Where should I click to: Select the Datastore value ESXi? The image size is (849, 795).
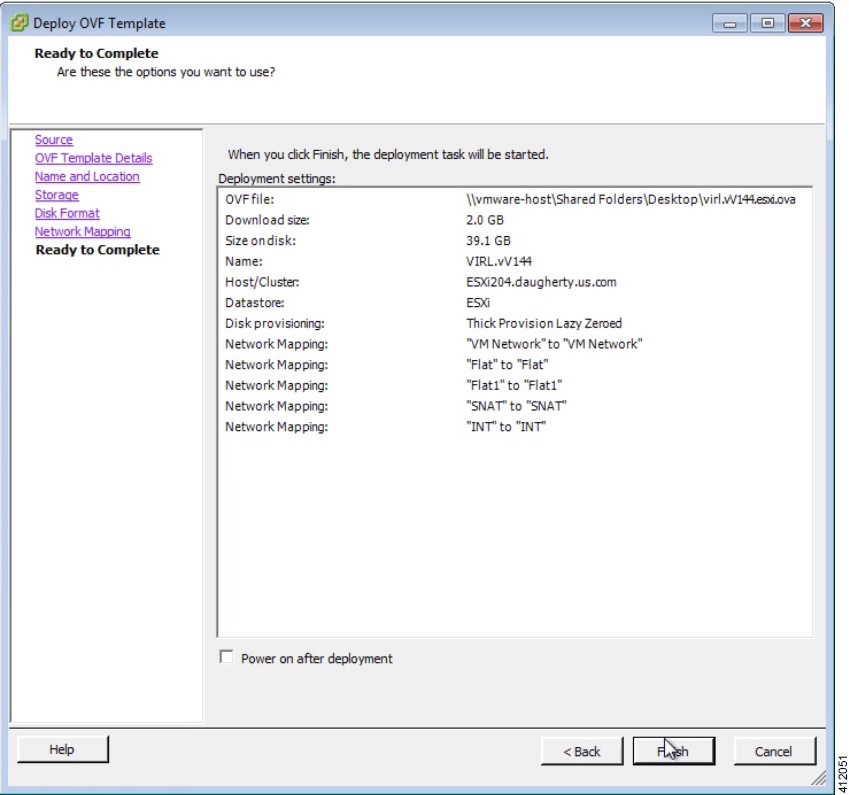[x=478, y=303]
